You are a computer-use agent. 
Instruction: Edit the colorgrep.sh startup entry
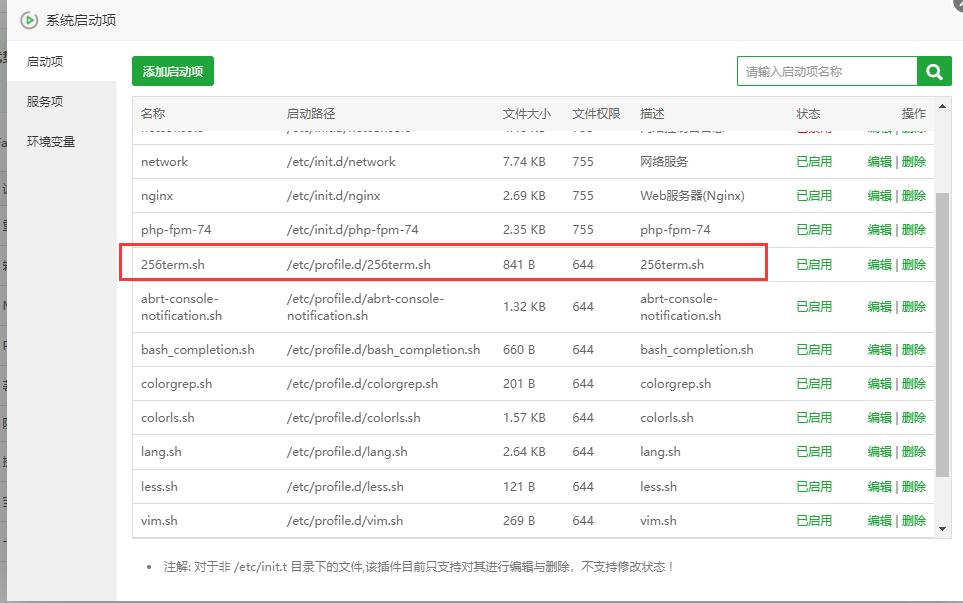pyautogui.click(x=878, y=383)
